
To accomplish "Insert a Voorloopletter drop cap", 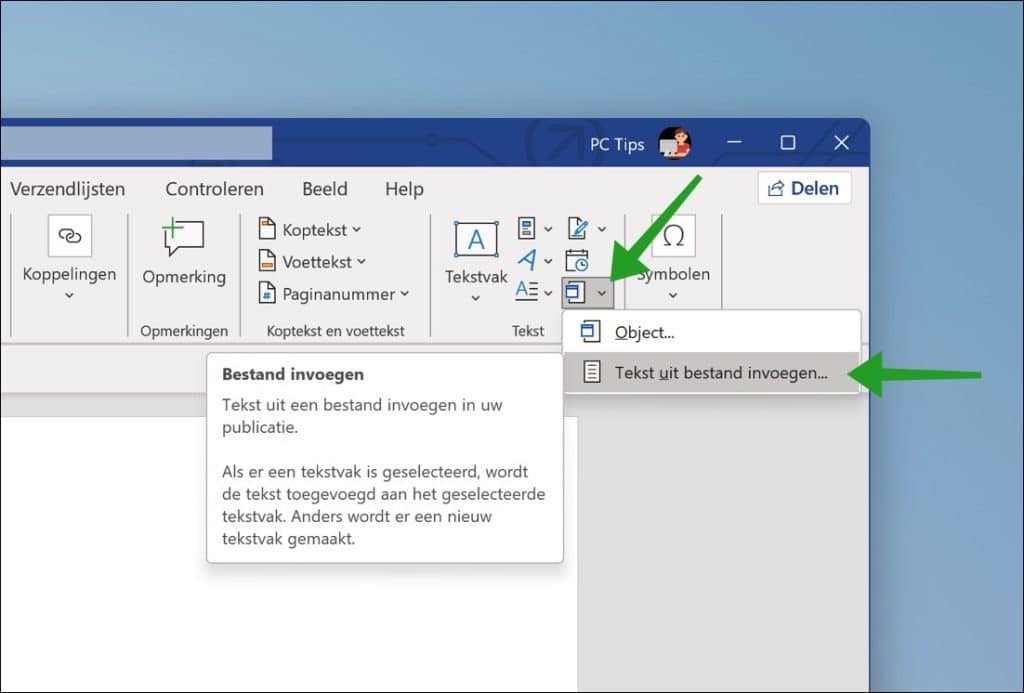I will (527, 292).
